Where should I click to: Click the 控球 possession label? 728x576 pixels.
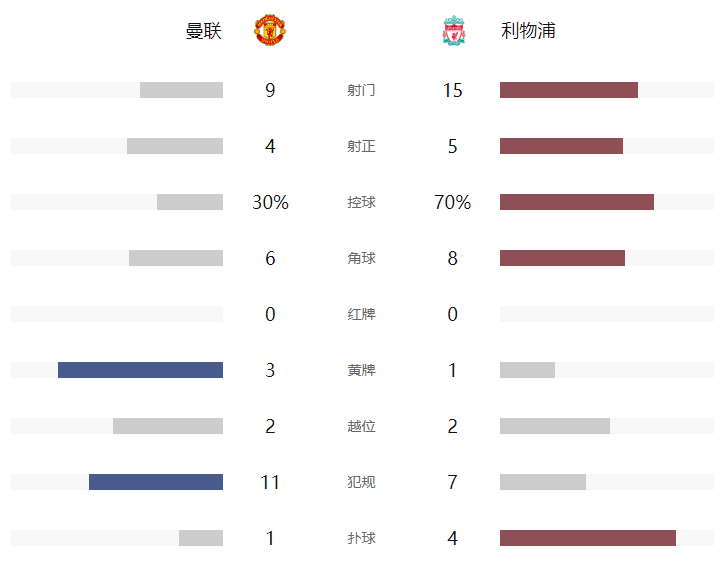pyautogui.click(x=361, y=202)
